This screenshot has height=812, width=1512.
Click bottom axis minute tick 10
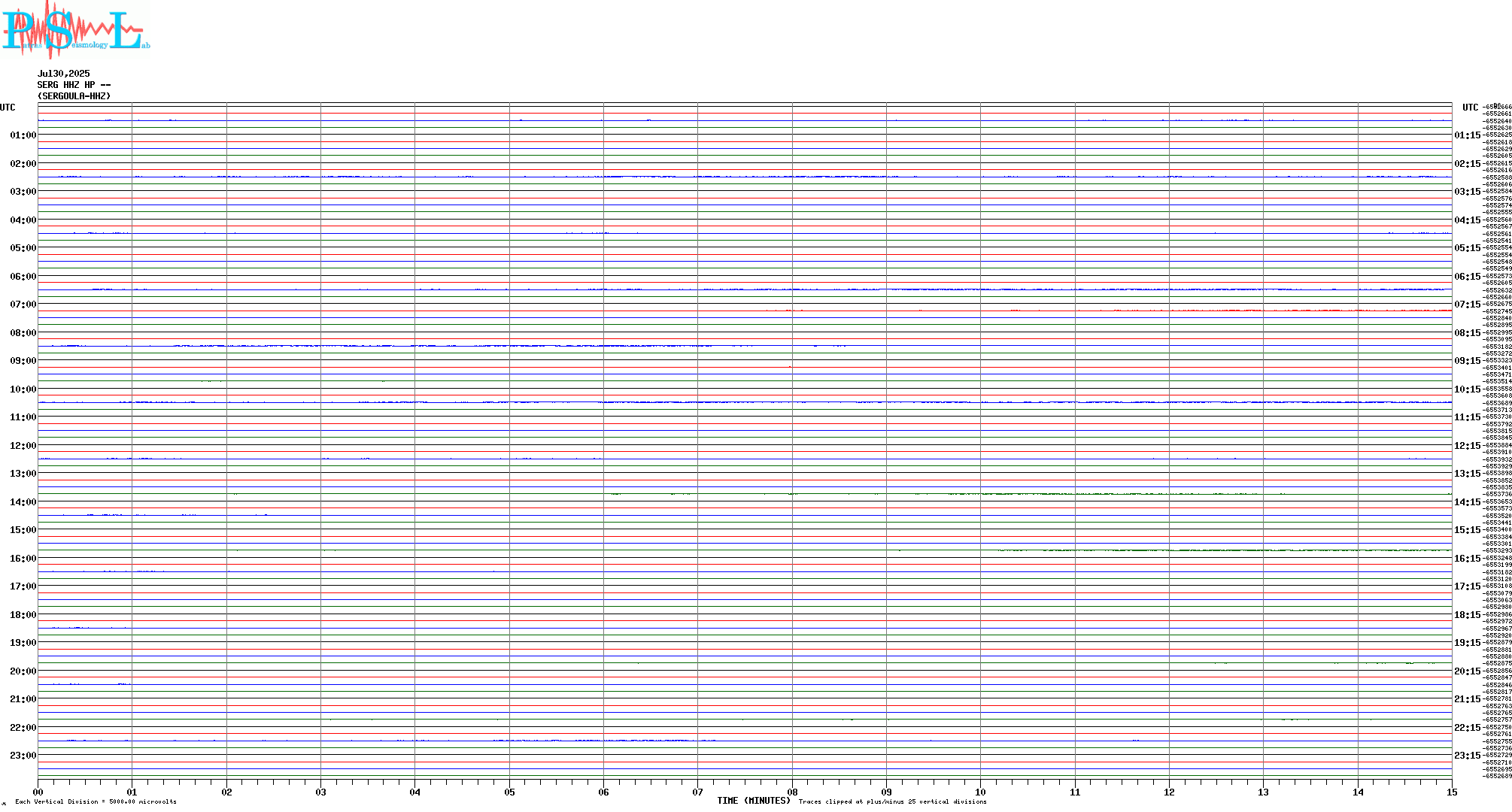point(980,792)
